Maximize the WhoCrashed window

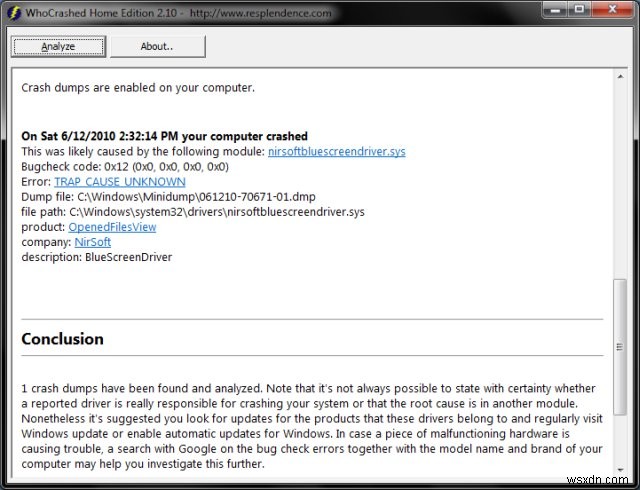579,9
